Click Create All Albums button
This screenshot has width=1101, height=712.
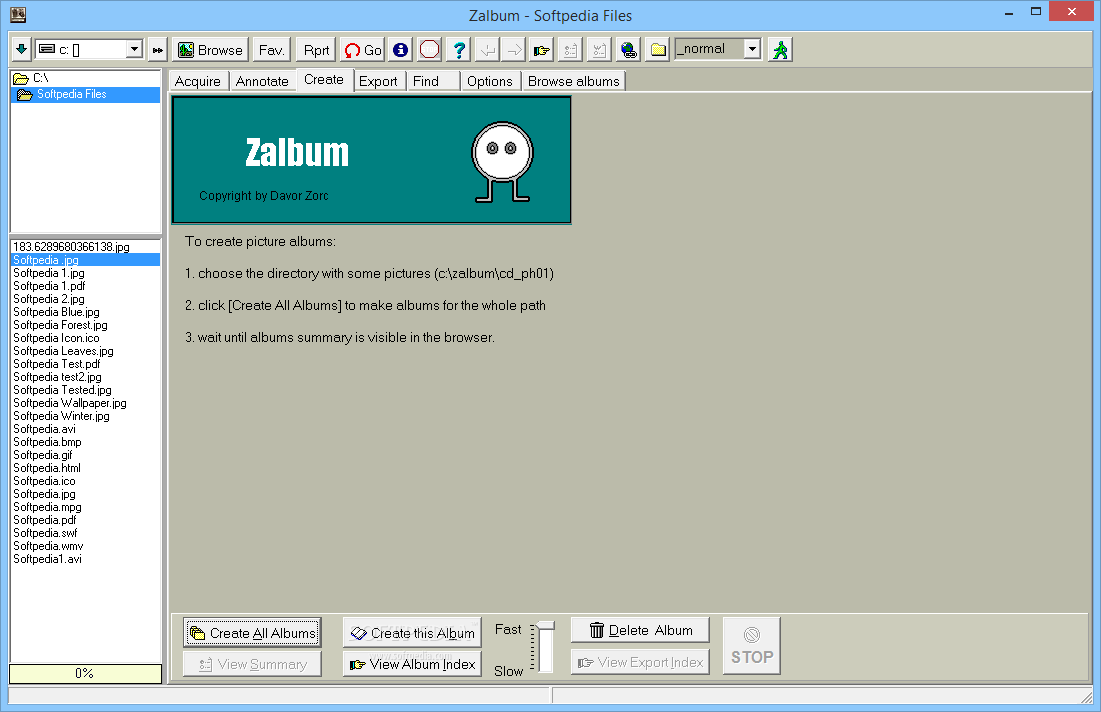(x=253, y=633)
